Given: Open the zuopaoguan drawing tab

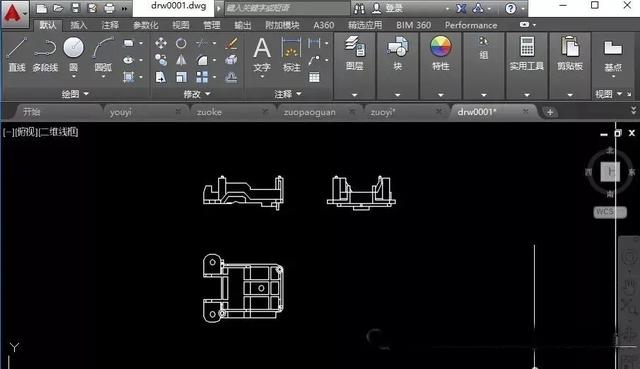Looking at the screenshot, I should (x=310, y=112).
